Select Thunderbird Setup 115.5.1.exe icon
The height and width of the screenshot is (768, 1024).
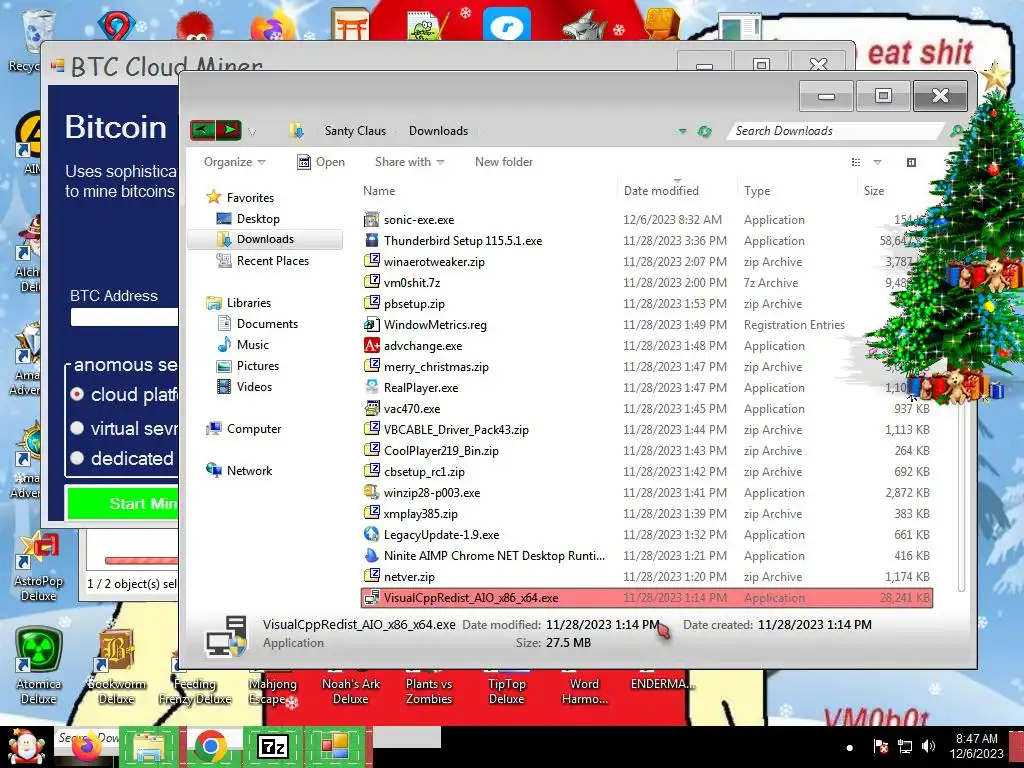(x=372, y=240)
